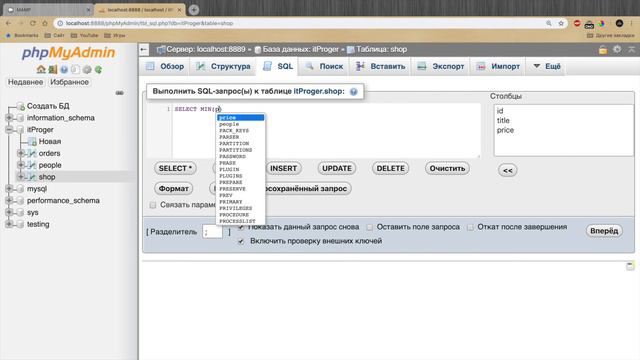Click the lock icon in the top bar

pyautogui.click(x=603, y=50)
